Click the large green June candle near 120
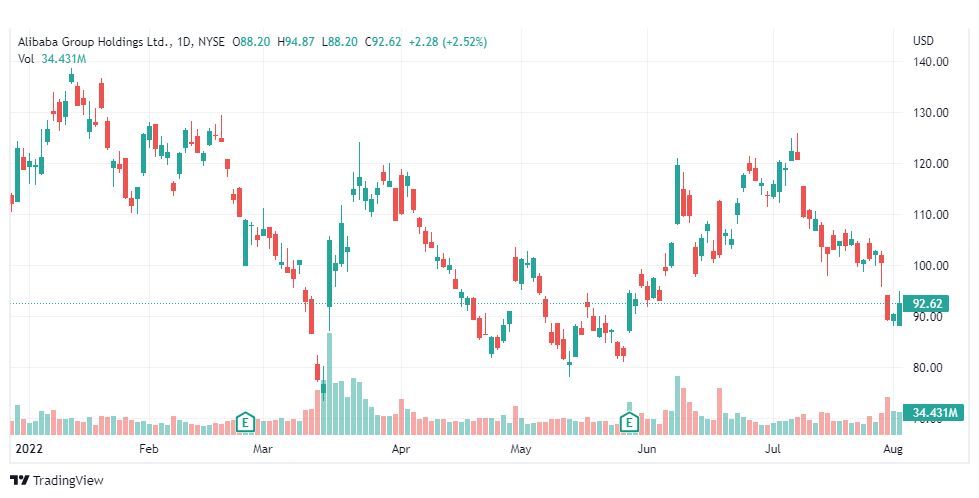This screenshot has width=979, height=498. pos(677,194)
